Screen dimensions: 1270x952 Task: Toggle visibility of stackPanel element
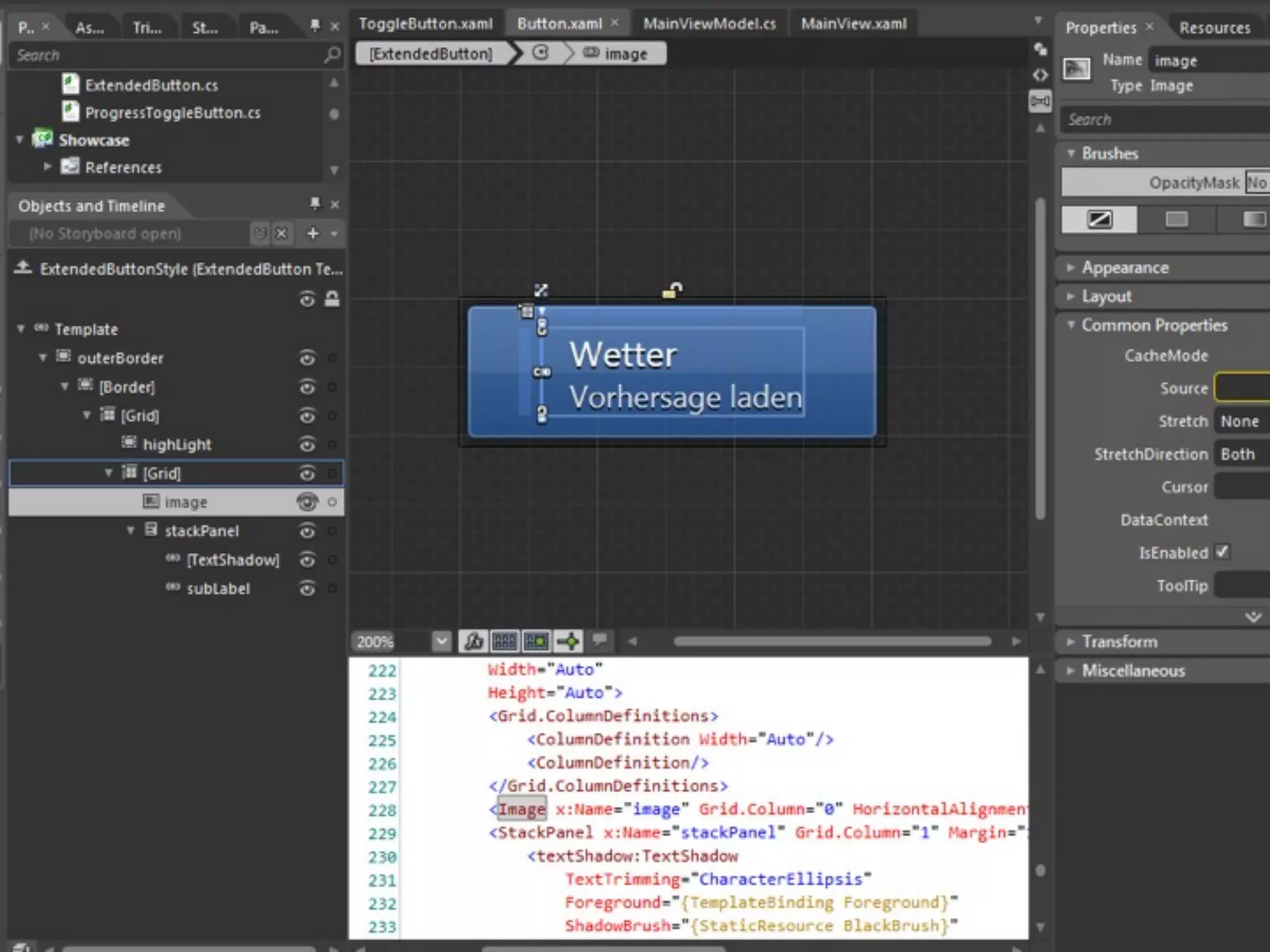(x=307, y=531)
